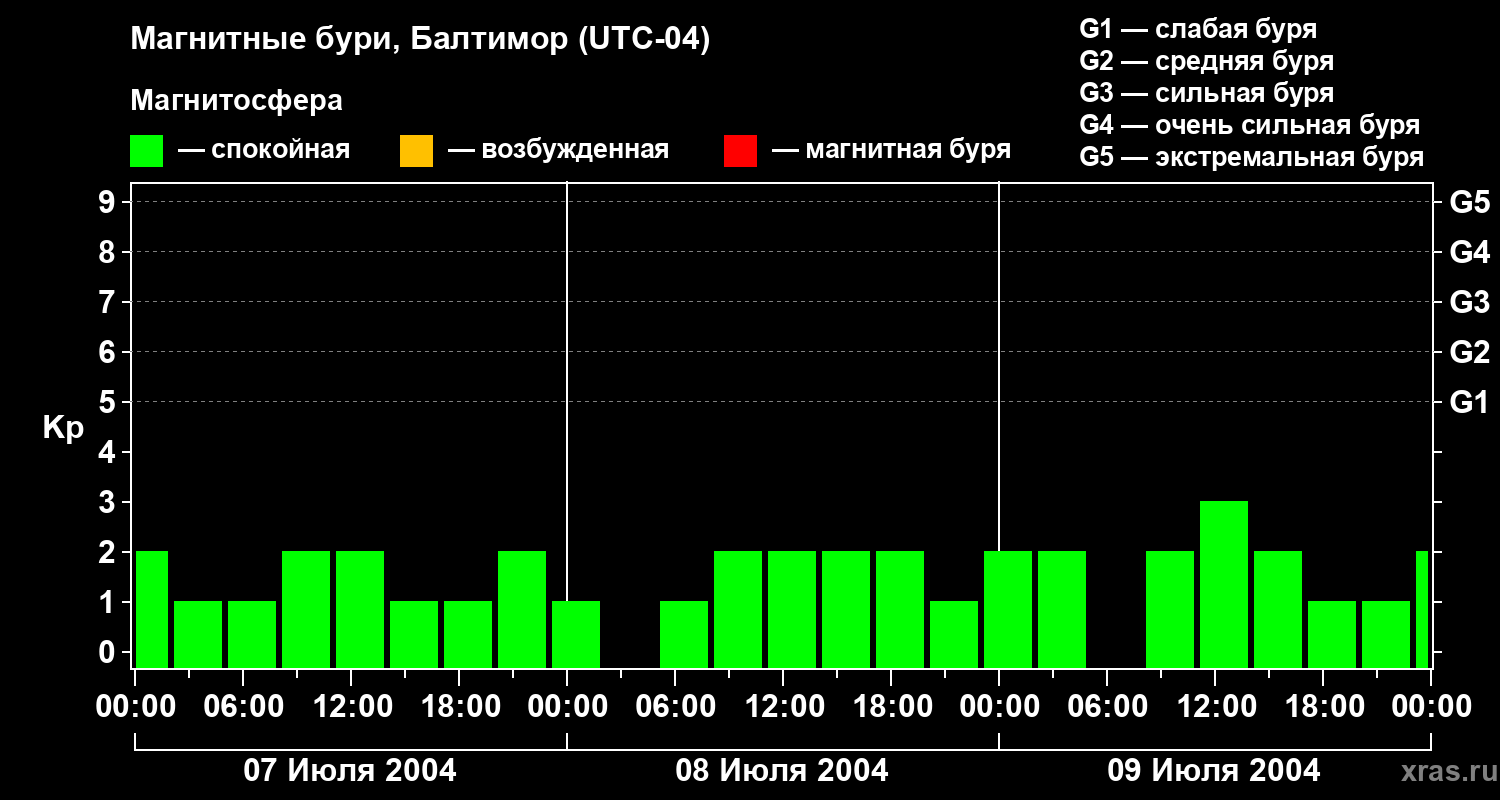Image resolution: width=1500 pixels, height=800 pixels.
Task: Select the green "спокойная" legend swatch
Action: click(147, 151)
